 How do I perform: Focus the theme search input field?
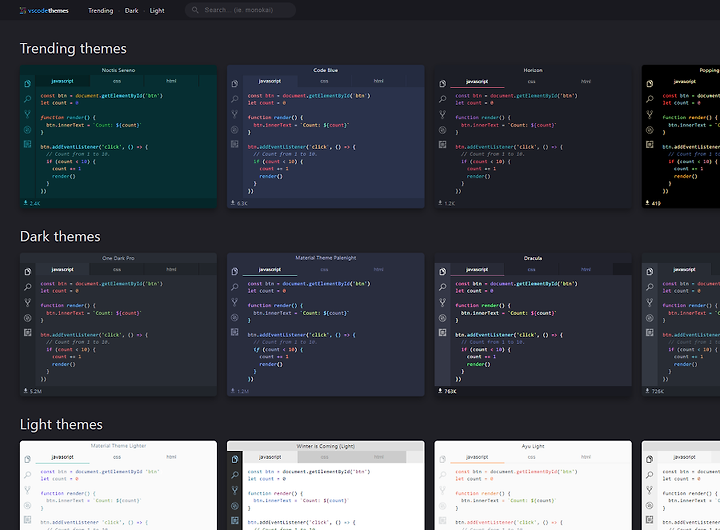[x=240, y=10]
